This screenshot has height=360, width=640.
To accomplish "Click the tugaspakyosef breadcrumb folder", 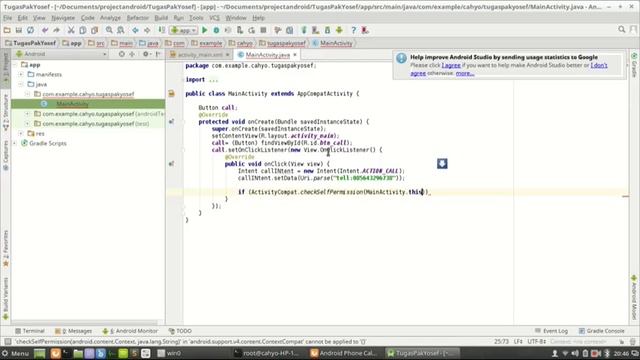I will (282, 43).
